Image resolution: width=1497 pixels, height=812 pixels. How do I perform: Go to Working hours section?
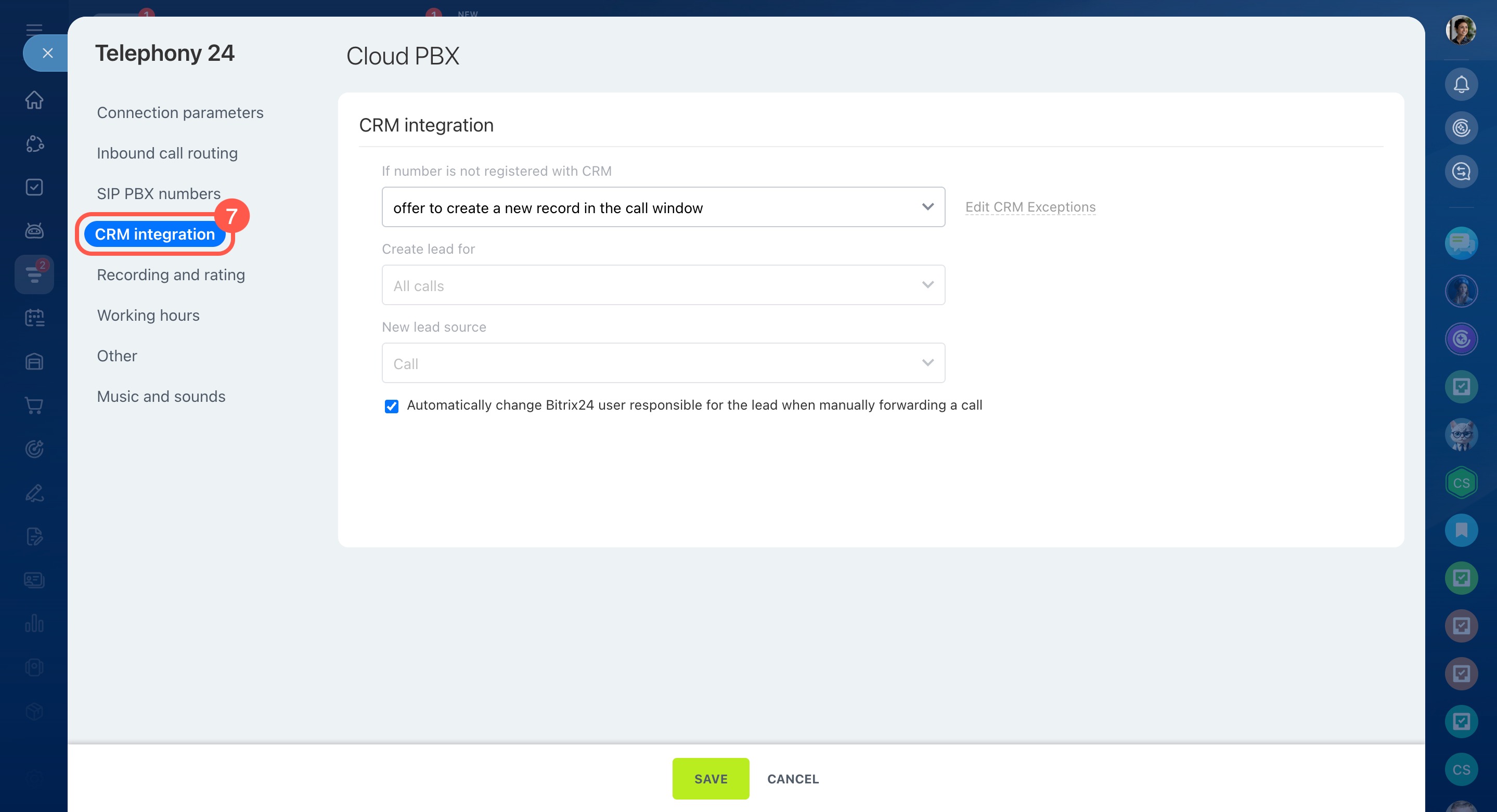tap(148, 316)
